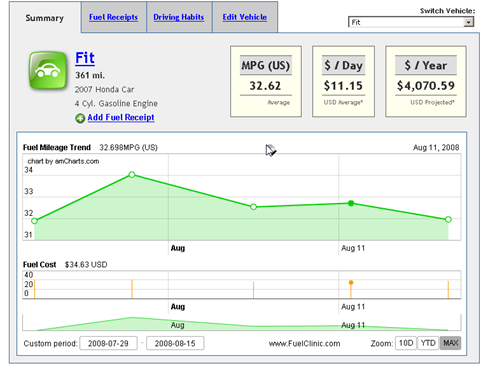Click the custom period end date 2008-08-15 field

click(x=175, y=343)
